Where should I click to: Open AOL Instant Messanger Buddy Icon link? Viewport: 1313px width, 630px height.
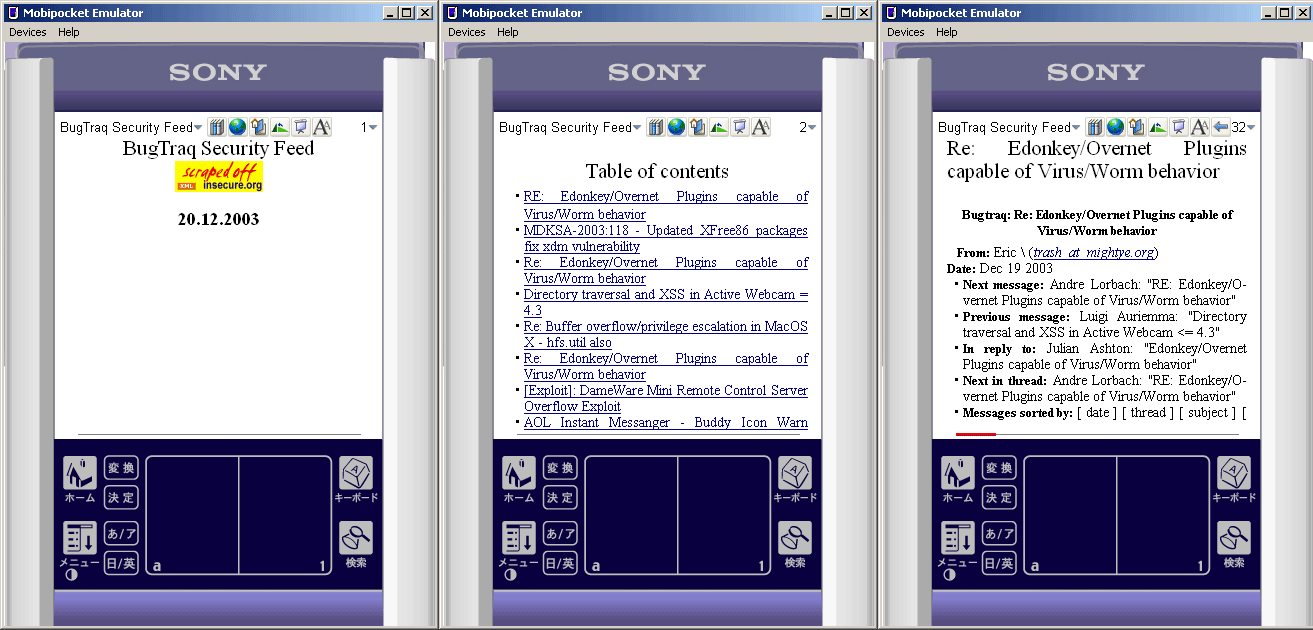666,423
